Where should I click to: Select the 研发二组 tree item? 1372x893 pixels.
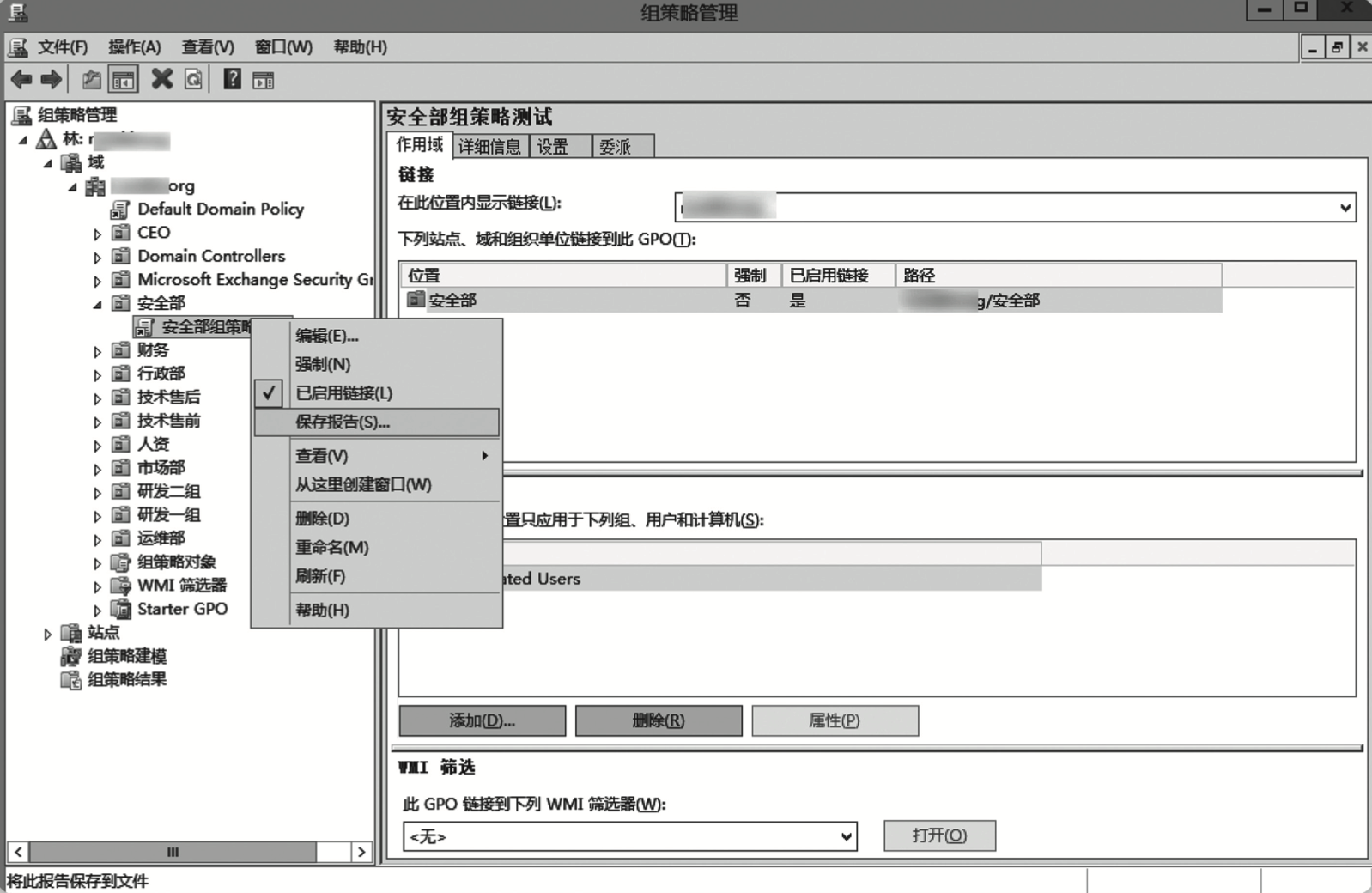(x=169, y=492)
